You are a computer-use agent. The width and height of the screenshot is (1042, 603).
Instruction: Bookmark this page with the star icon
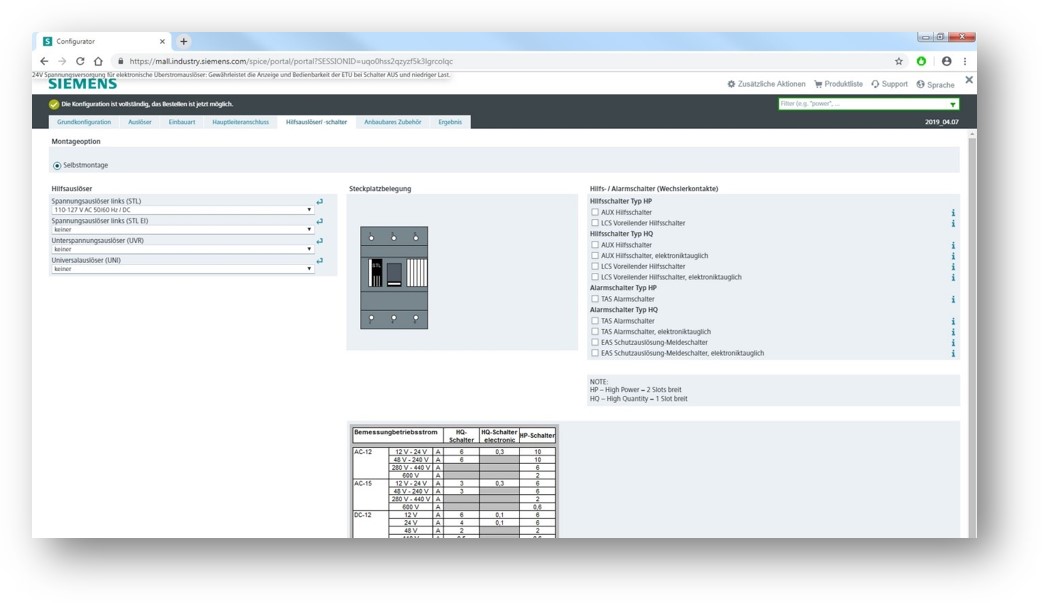[x=898, y=61]
